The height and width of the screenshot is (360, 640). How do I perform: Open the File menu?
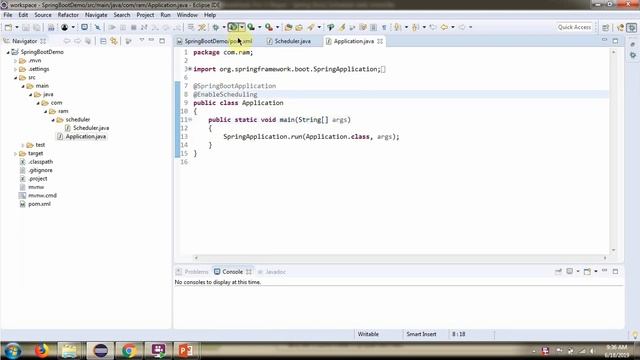coord(8,15)
